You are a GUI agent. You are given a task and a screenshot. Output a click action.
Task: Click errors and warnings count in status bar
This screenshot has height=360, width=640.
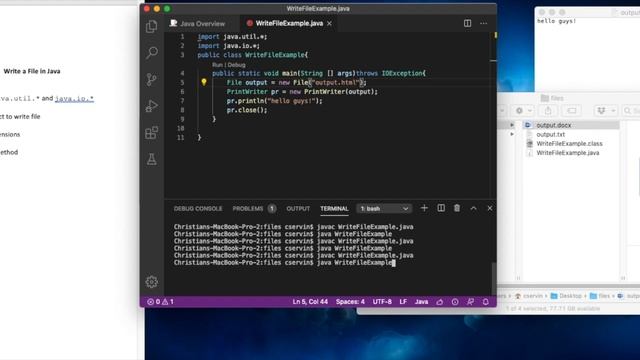click(160, 302)
